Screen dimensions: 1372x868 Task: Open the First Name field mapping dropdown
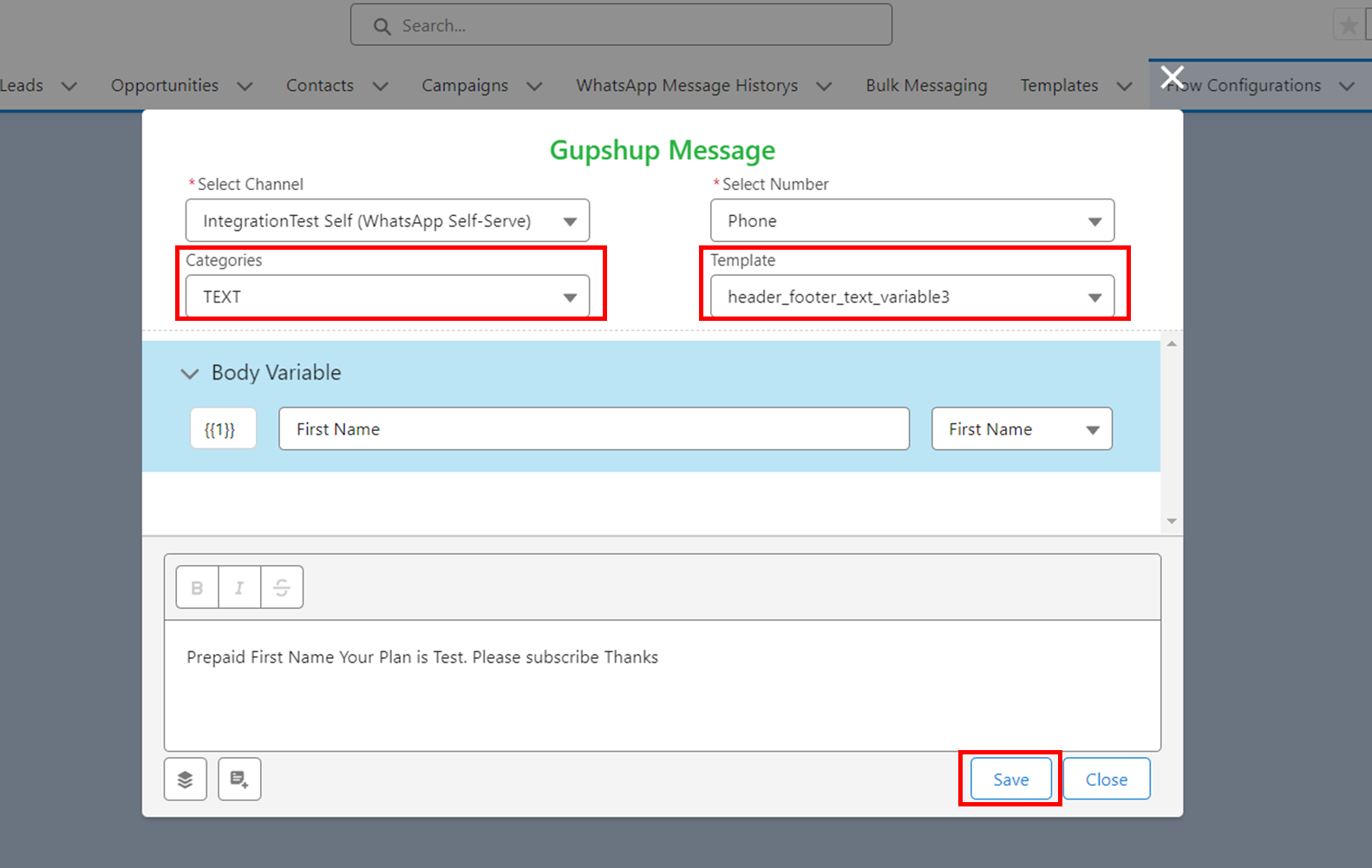[1022, 428]
